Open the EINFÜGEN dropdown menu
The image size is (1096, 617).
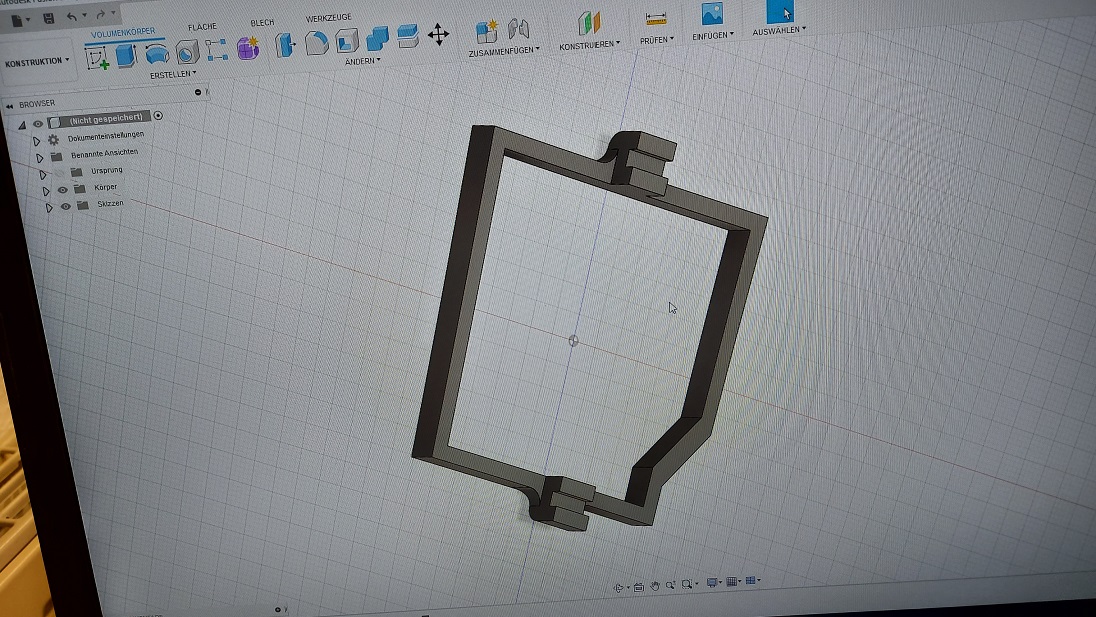(x=713, y=36)
